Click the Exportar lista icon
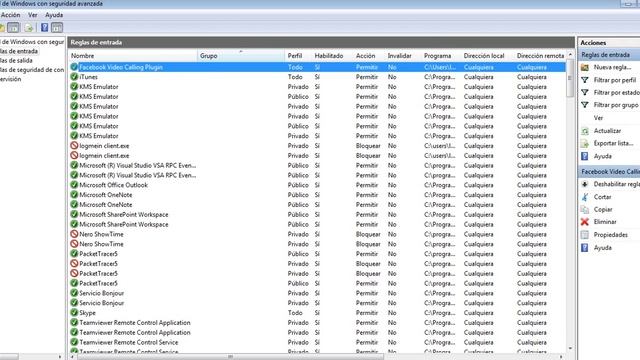640x360 pixels. pos(585,143)
